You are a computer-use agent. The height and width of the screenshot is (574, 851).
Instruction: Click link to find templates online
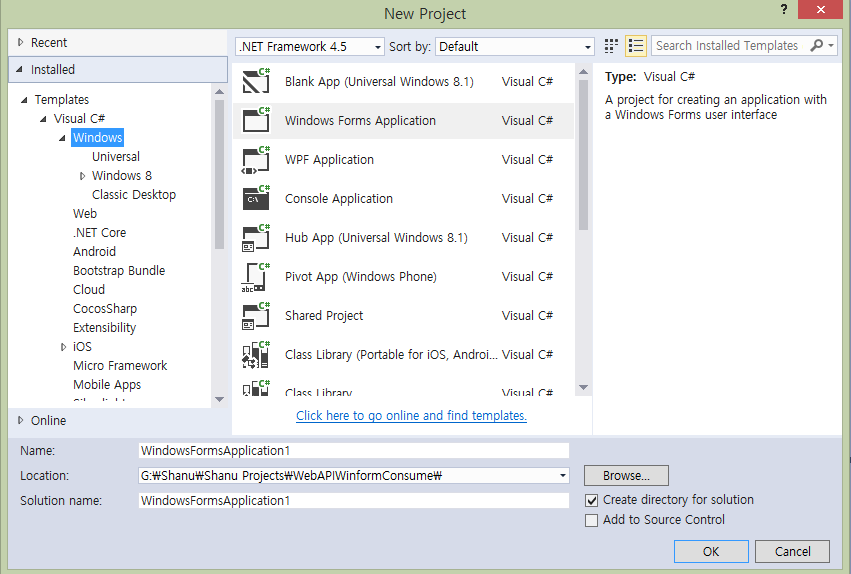[411, 416]
